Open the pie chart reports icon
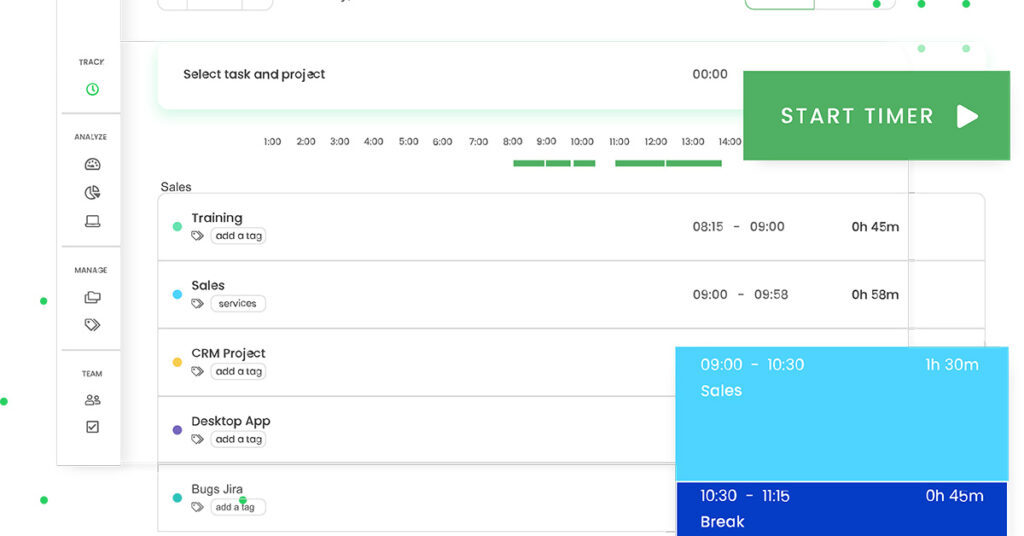The image size is (1024, 536). [92, 193]
